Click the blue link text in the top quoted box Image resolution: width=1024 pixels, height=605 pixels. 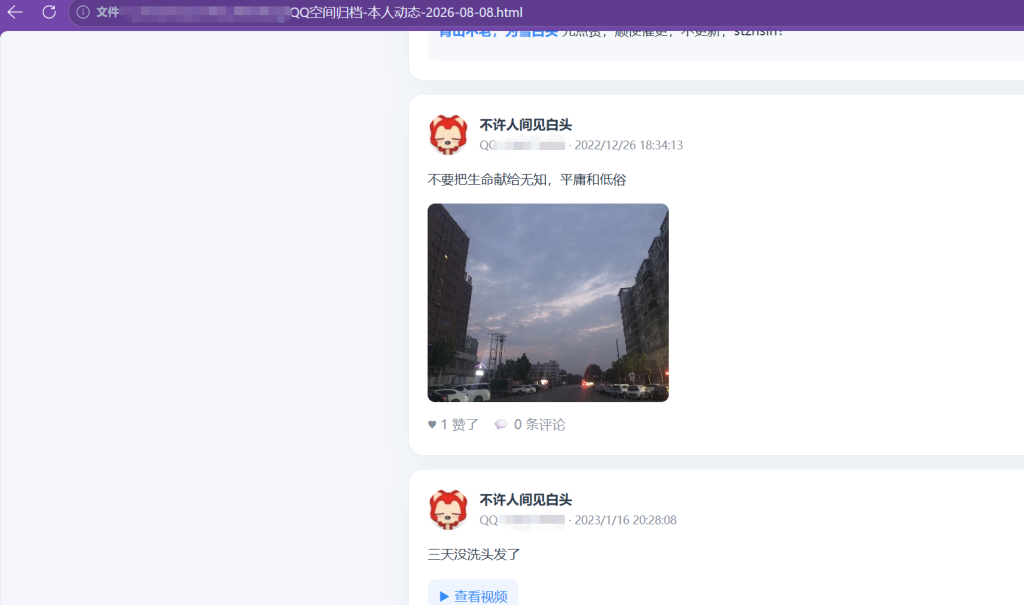tap(498, 33)
